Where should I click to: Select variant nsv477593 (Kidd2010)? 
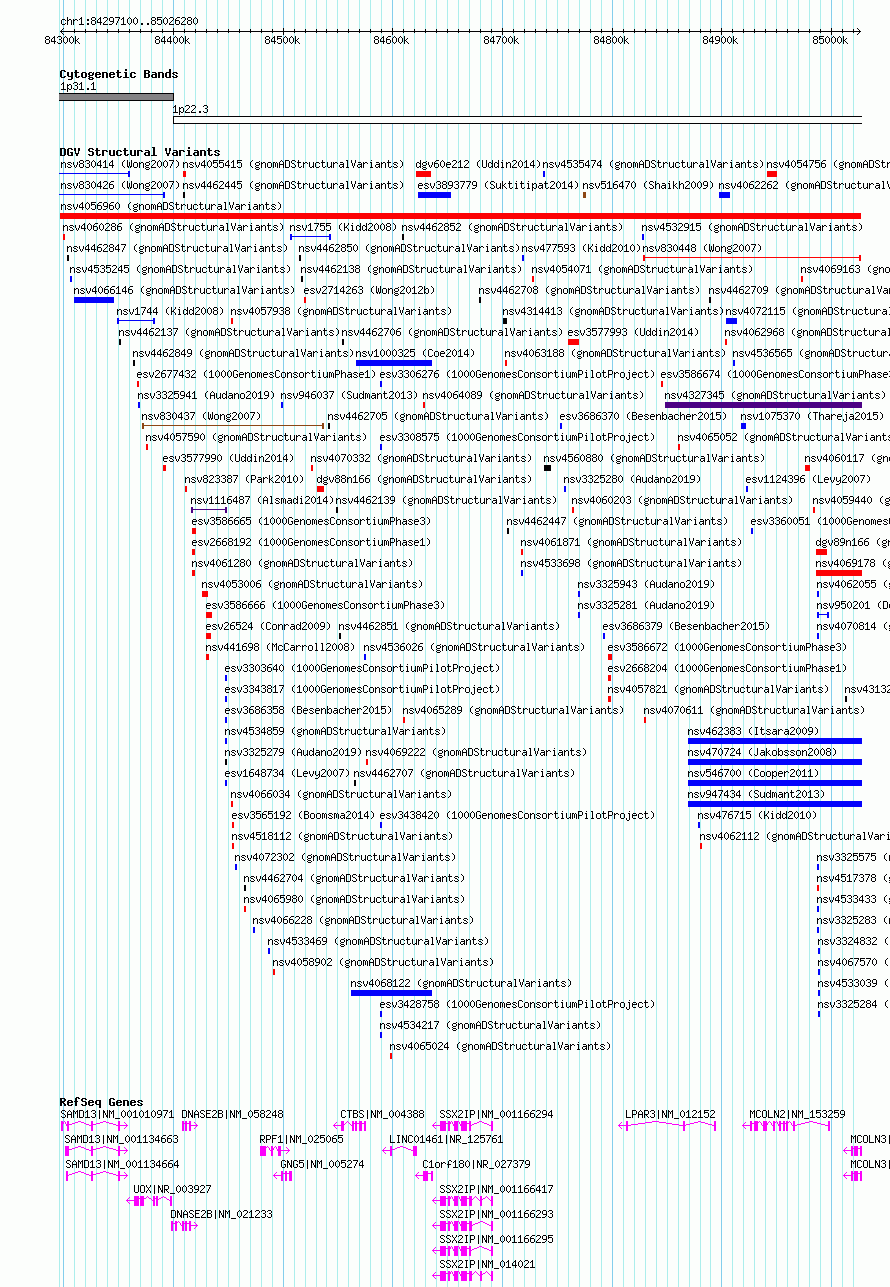(580, 248)
